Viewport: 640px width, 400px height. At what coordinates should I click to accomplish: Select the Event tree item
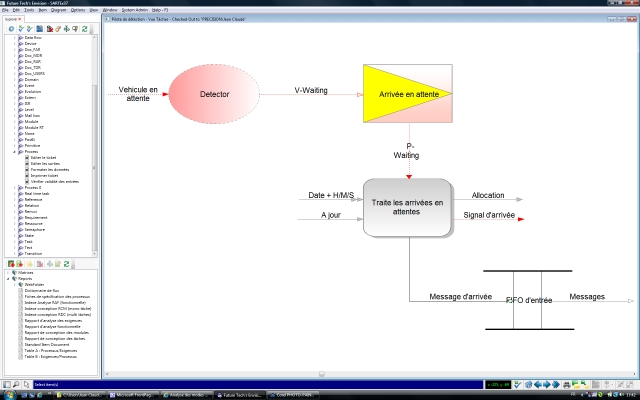(29, 86)
